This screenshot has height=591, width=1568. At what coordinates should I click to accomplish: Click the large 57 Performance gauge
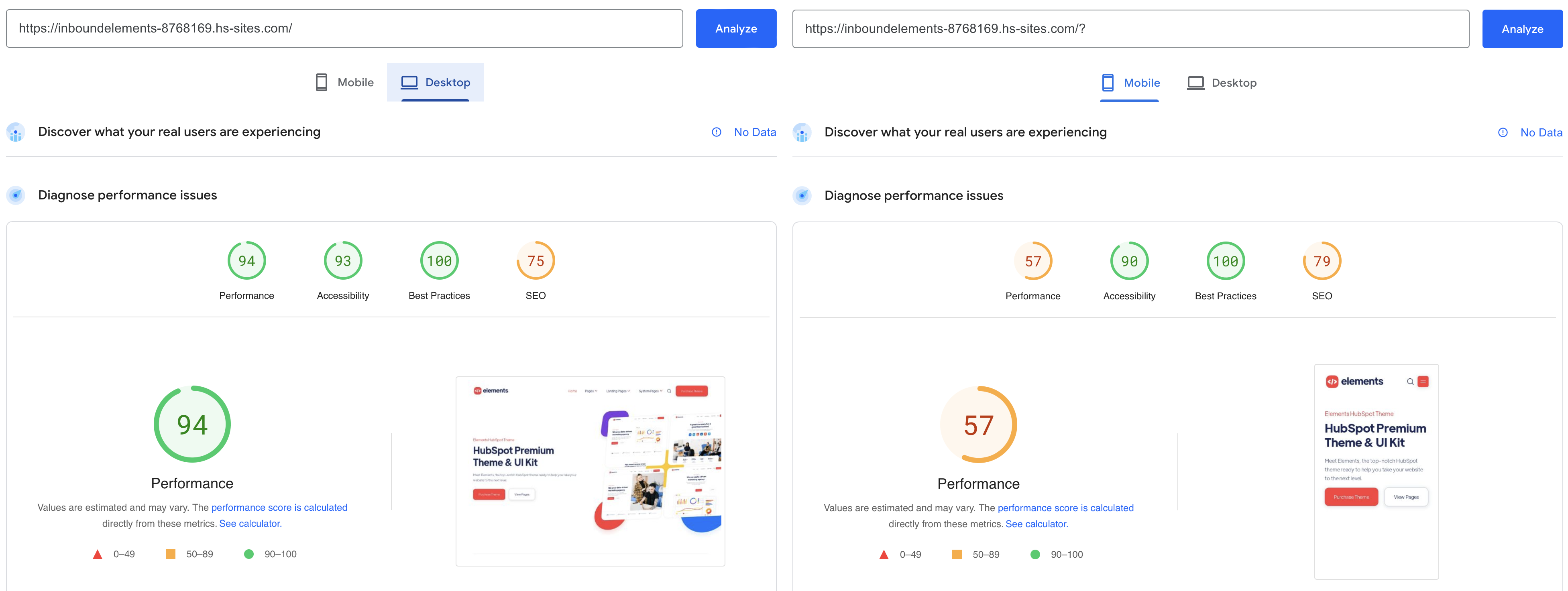click(x=978, y=425)
